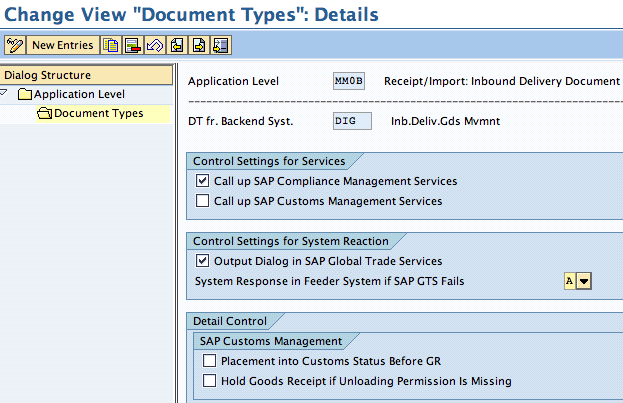Click the New Entries button
This screenshot has height=403, width=623.
(x=62, y=45)
